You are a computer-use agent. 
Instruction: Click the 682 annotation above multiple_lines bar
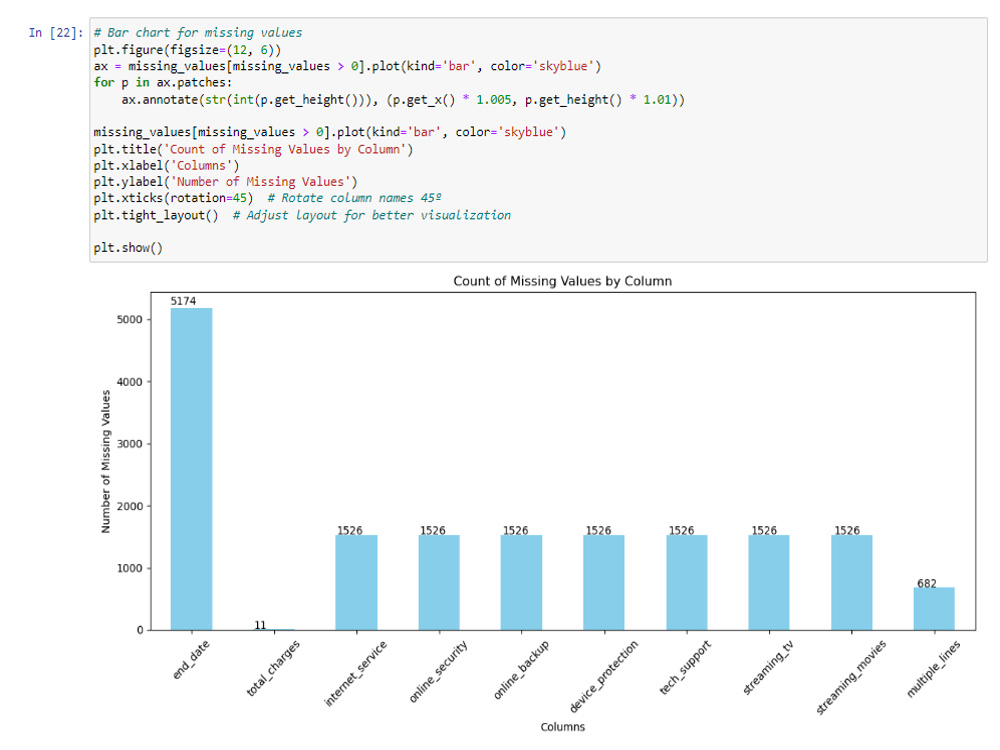point(927,584)
